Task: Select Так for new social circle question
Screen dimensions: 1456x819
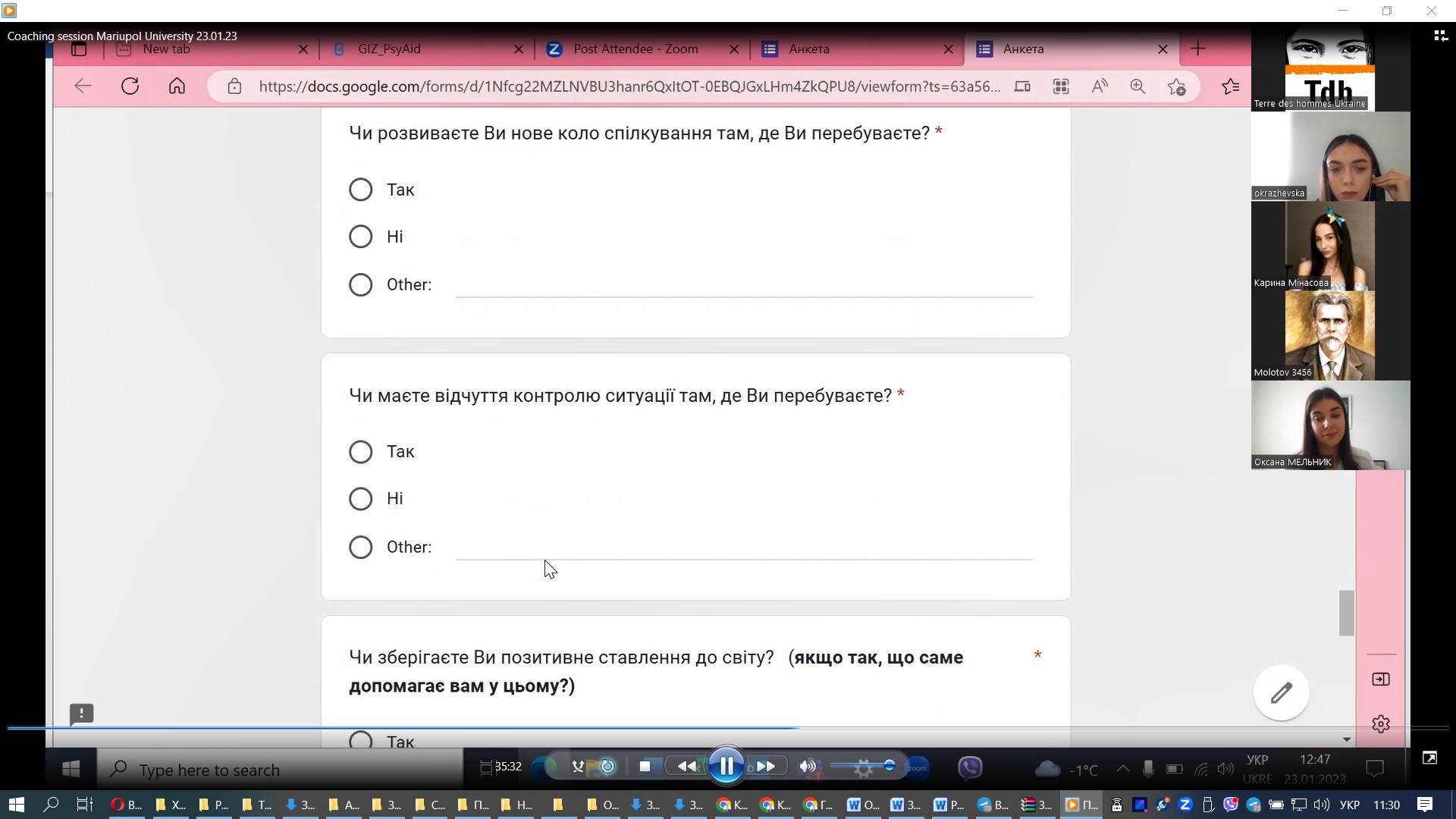Action: pyautogui.click(x=361, y=190)
